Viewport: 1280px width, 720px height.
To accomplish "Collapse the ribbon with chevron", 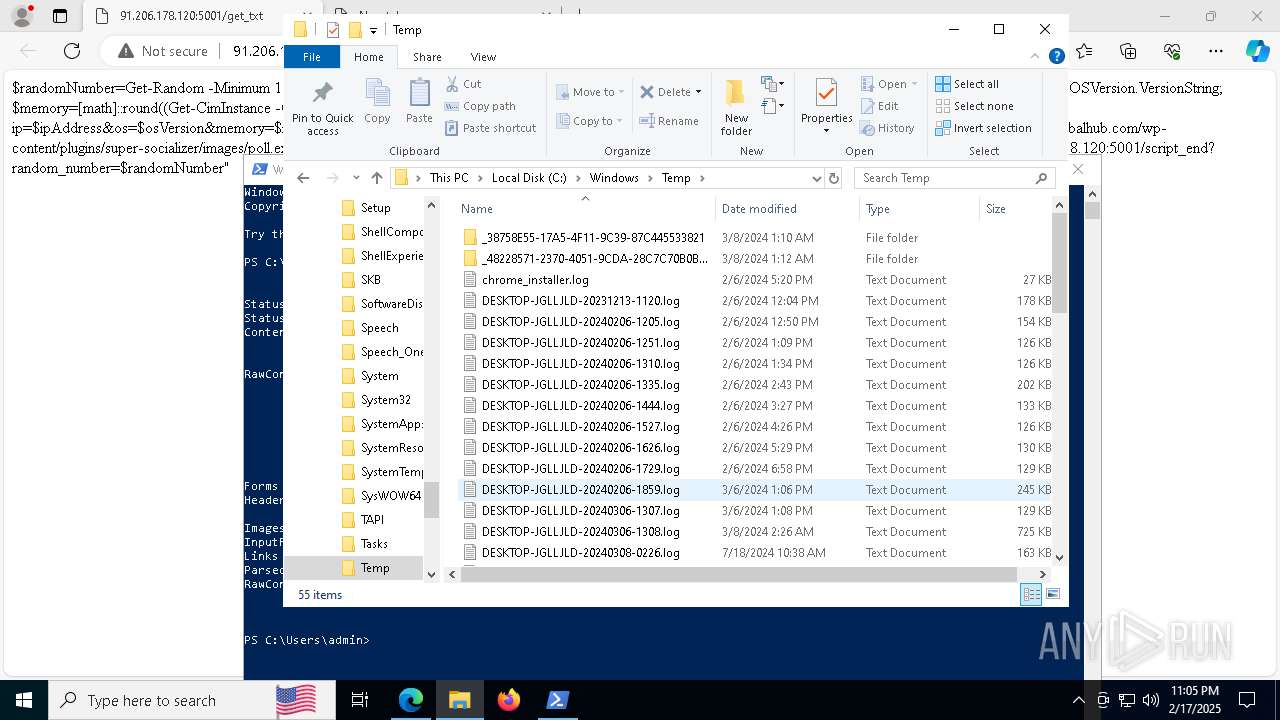I will point(1036,57).
